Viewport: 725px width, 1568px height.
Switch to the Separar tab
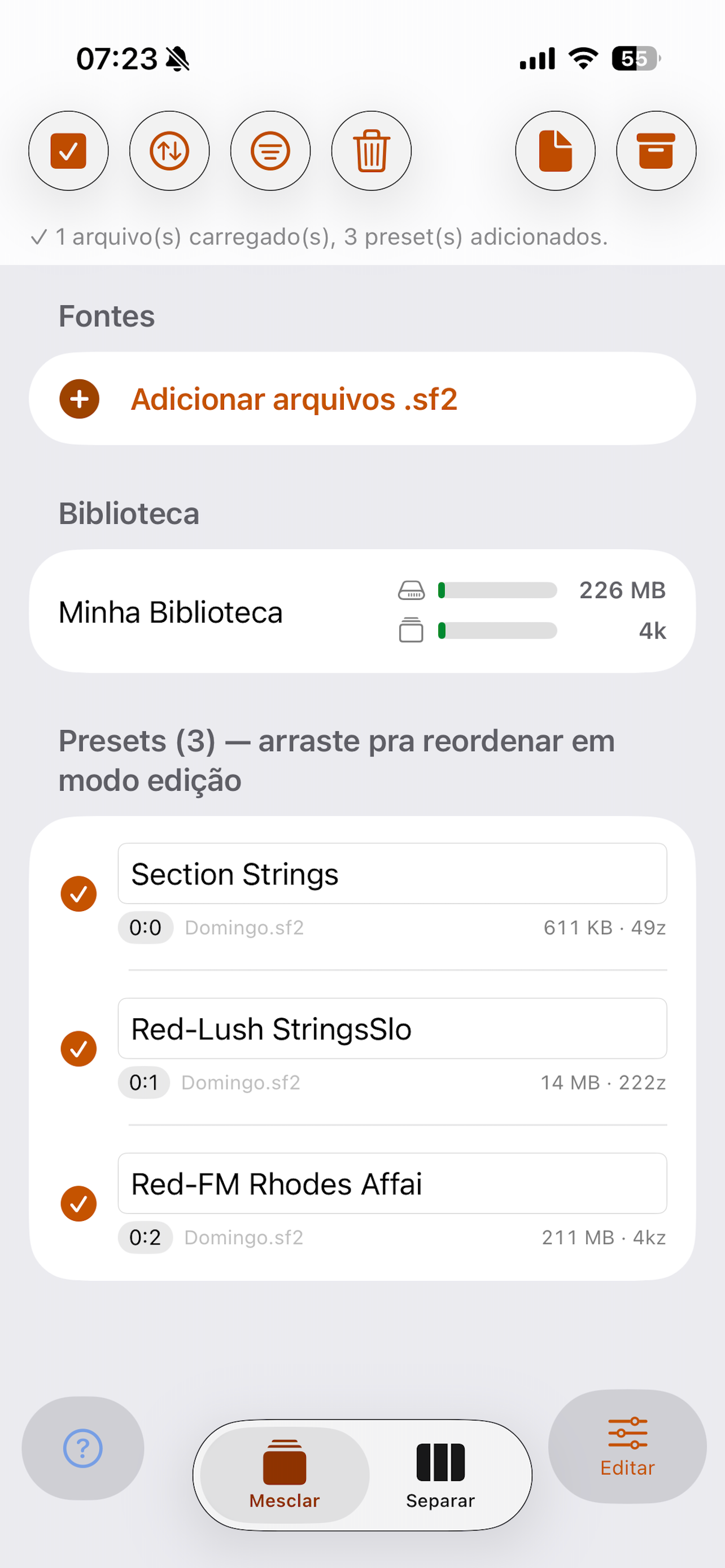tap(440, 1475)
